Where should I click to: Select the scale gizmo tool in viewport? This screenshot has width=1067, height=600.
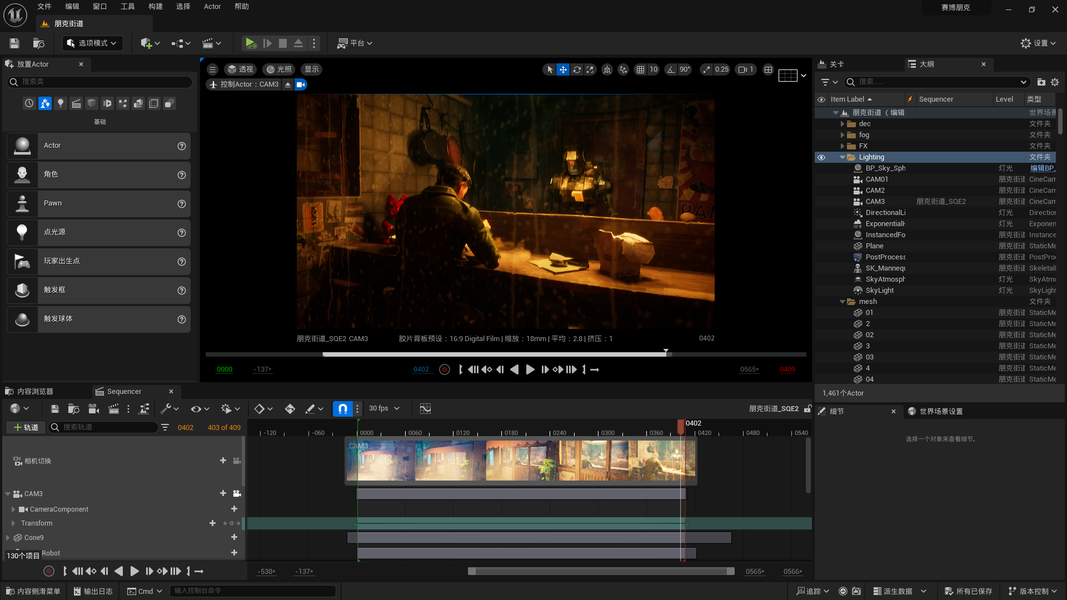tap(590, 69)
